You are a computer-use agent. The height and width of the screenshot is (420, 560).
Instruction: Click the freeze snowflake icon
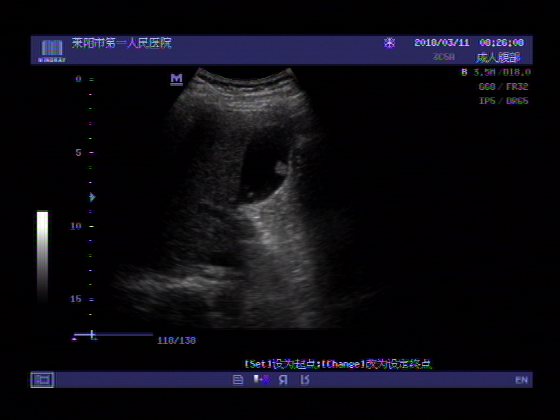coord(389,43)
